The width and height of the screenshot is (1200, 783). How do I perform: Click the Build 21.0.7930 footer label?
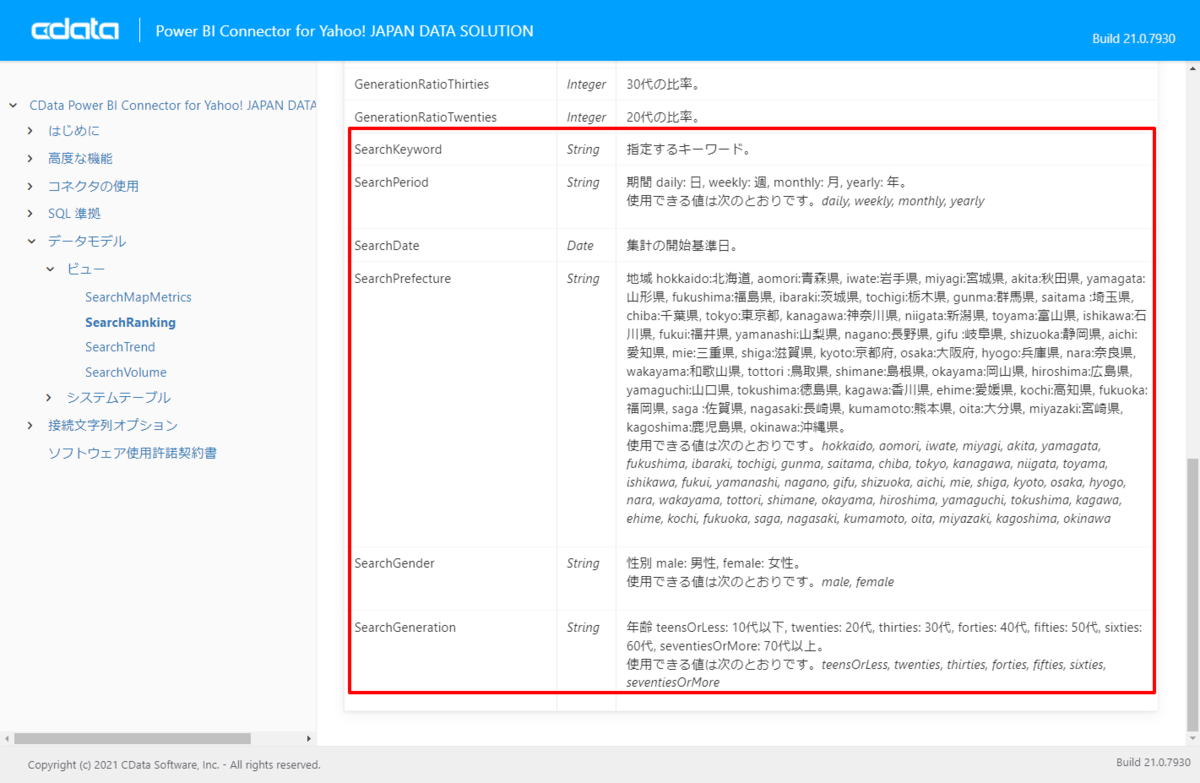[x=1152, y=762]
